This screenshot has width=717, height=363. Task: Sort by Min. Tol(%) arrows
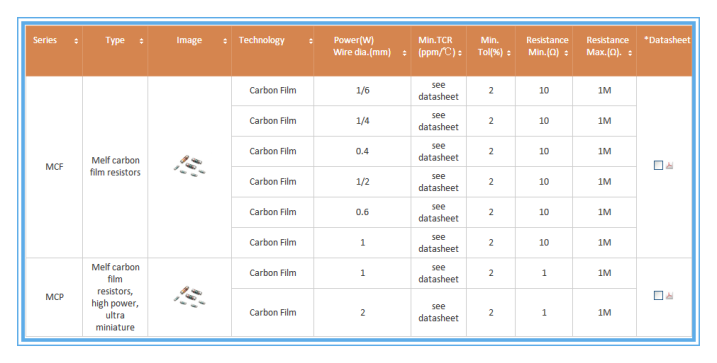pyautogui.click(x=508, y=53)
